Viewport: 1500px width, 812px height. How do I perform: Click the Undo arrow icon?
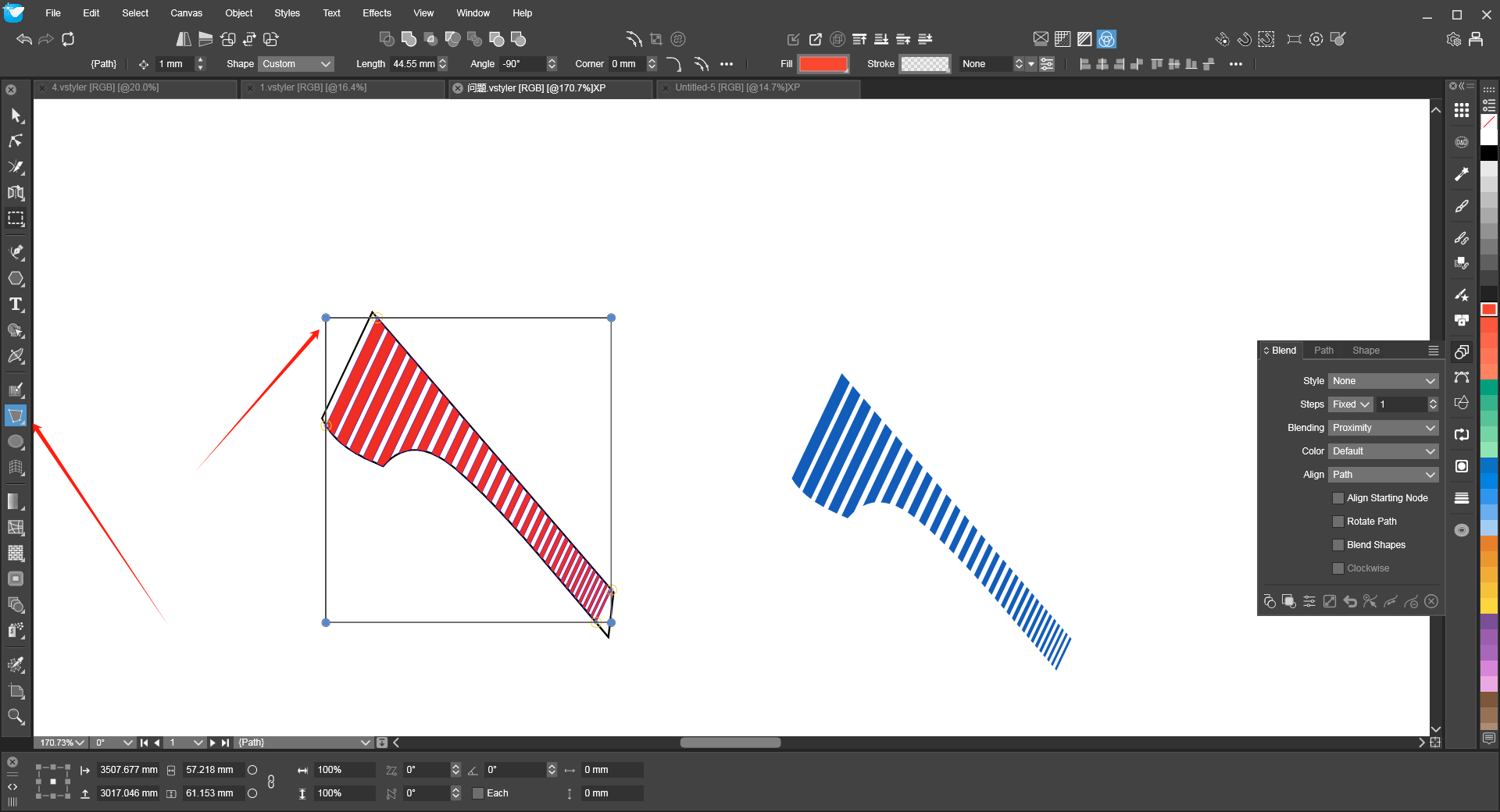tap(24, 39)
